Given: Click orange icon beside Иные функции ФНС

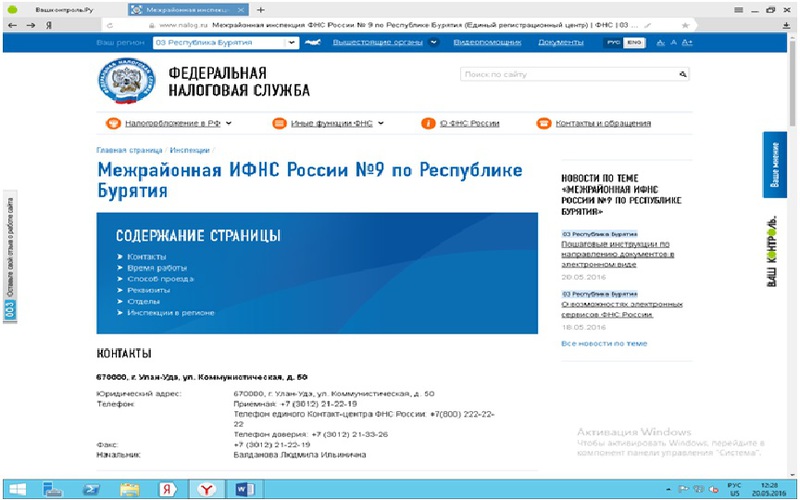Looking at the screenshot, I should coord(279,123).
